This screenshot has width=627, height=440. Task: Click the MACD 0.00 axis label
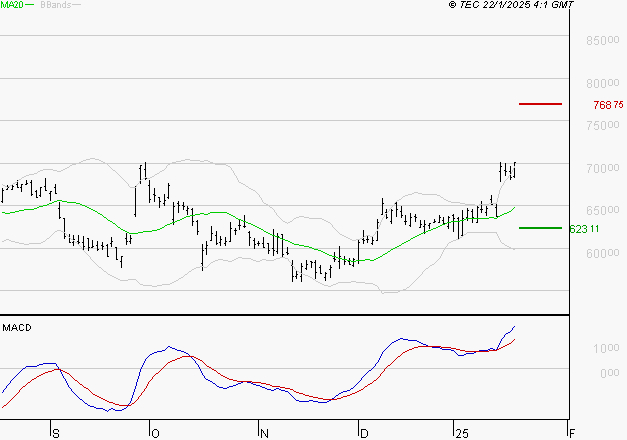coord(610,373)
